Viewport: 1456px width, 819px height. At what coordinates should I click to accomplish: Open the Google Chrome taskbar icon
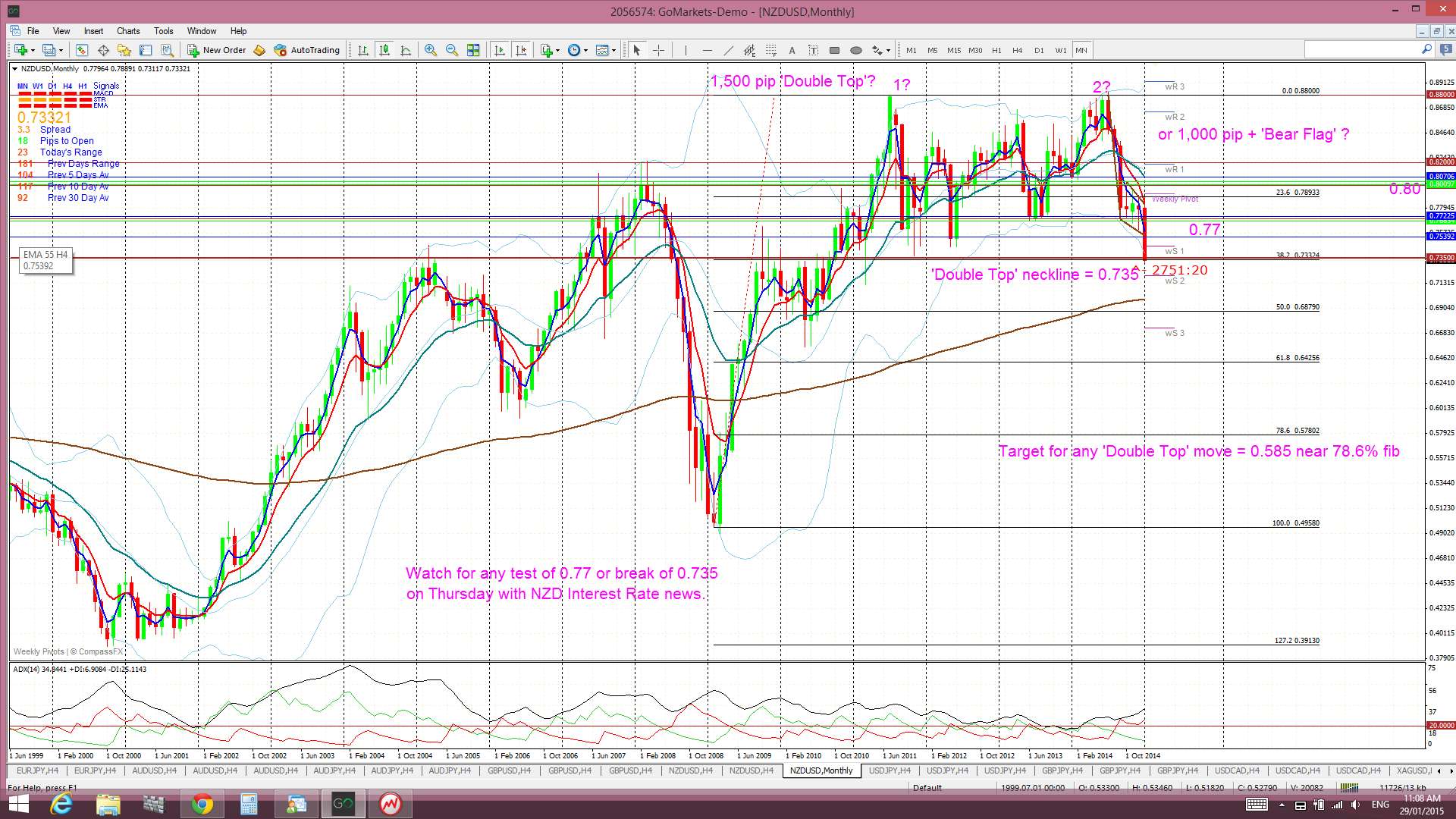202,804
